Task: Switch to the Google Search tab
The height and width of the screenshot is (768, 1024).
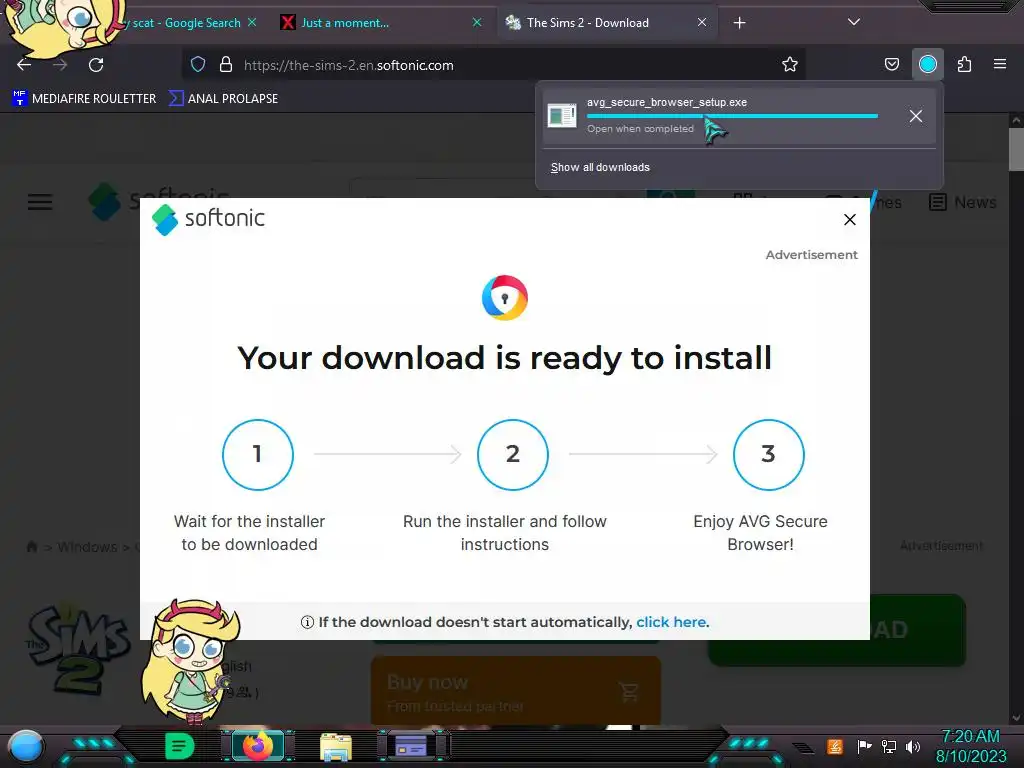Action: click(186, 23)
